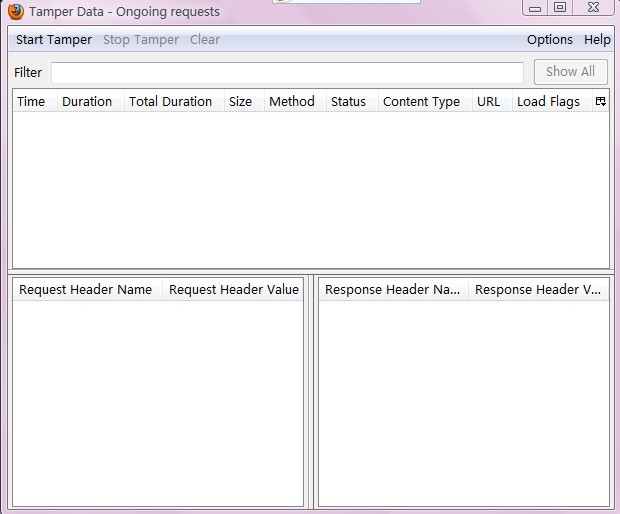Sort by Total Duration column header
This screenshot has width=620, height=514.
click(x=174, y=101)
